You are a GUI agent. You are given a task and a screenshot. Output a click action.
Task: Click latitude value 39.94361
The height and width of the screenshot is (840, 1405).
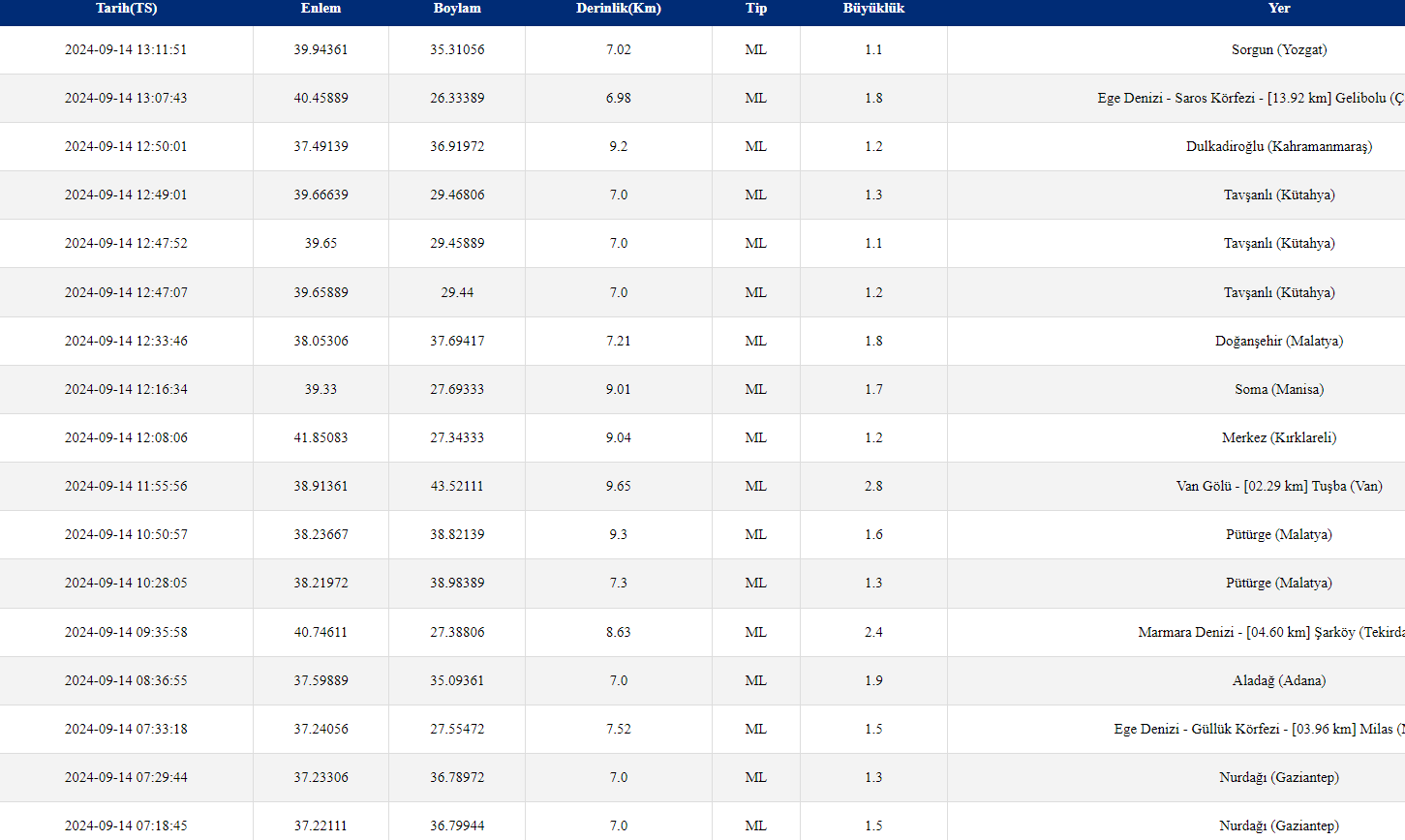(x=321, y=49)
